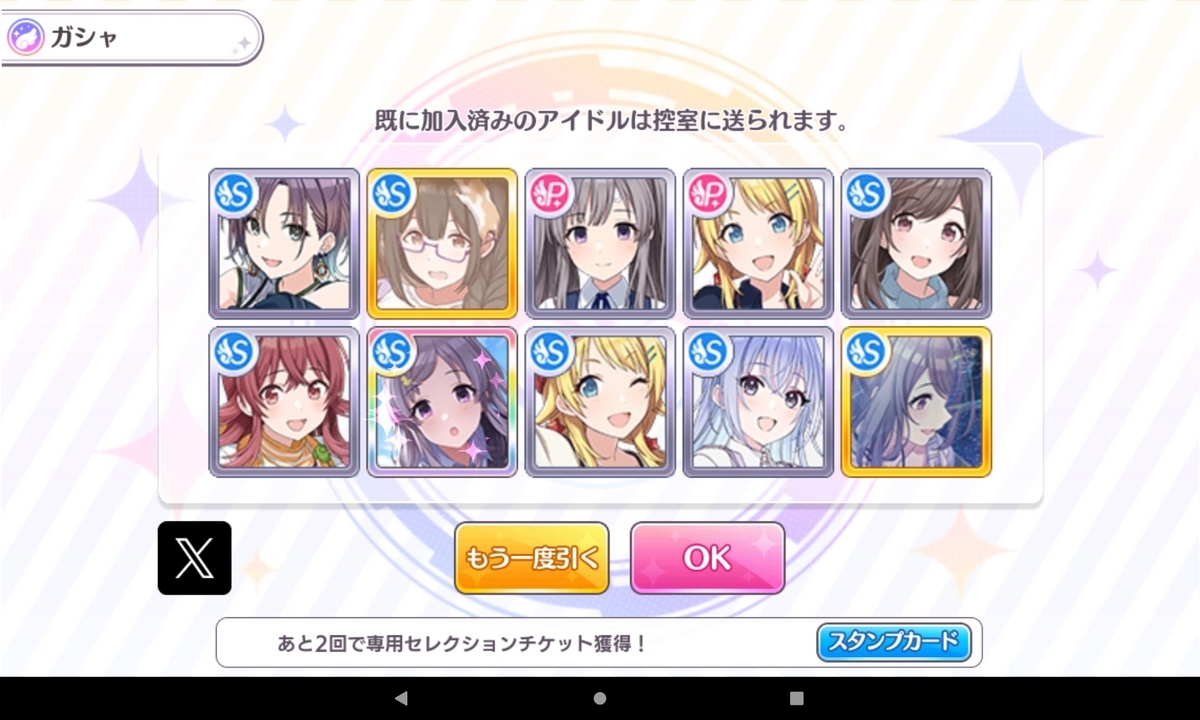Click the orange もう一度引く button

[x=532, y=558]
